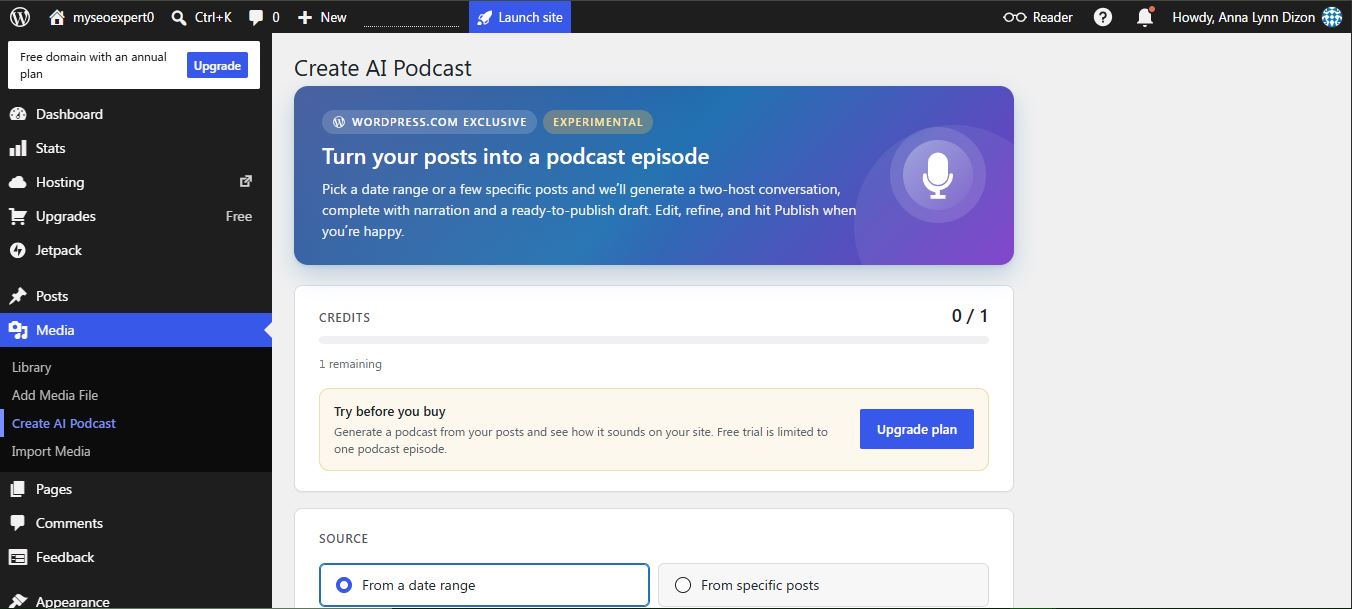
Task: Click the EXPERIMENTAL badge
Action: click(x=598, y=122)
